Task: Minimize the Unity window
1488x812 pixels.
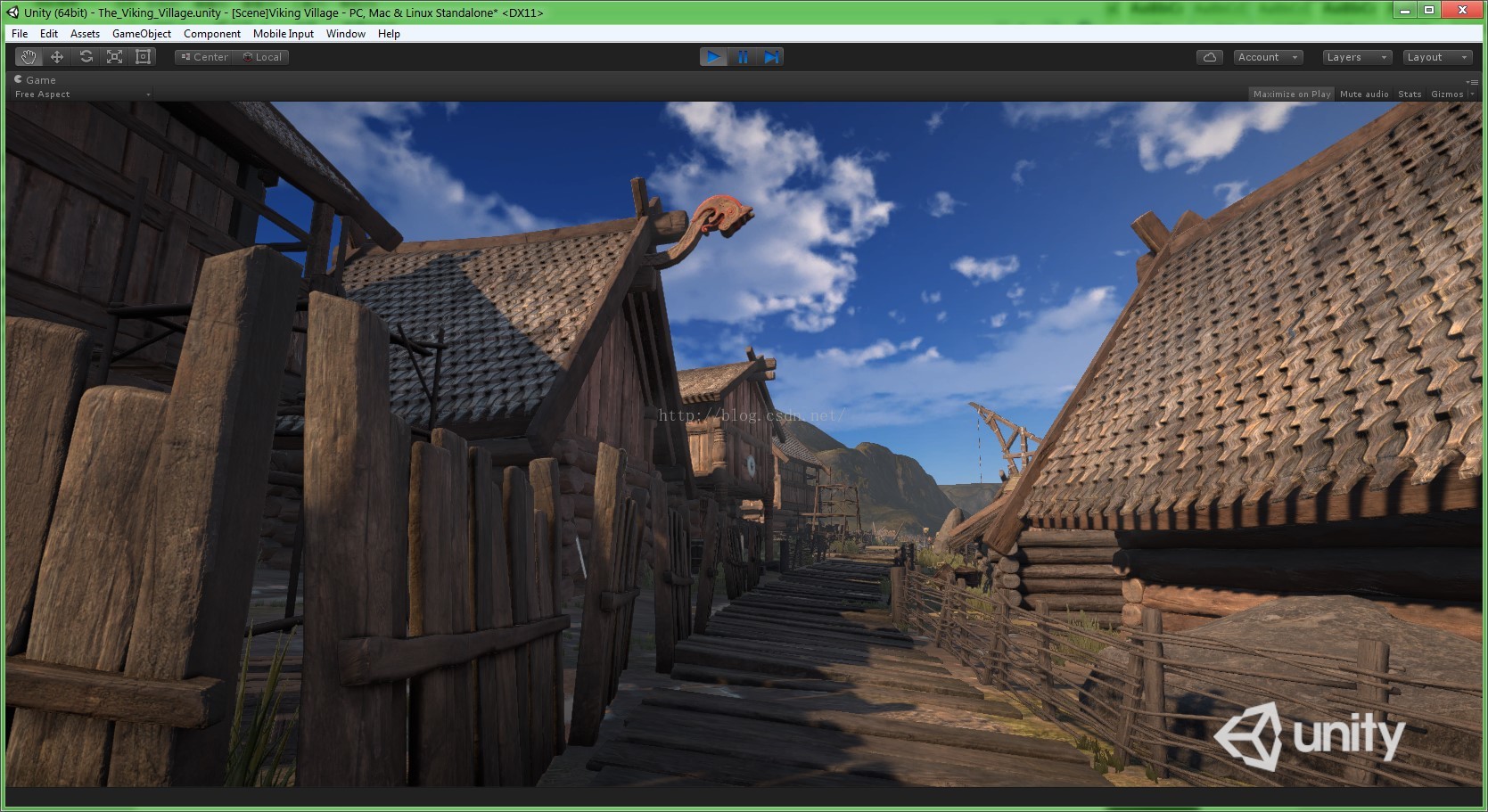Action: pos(1405,11)
